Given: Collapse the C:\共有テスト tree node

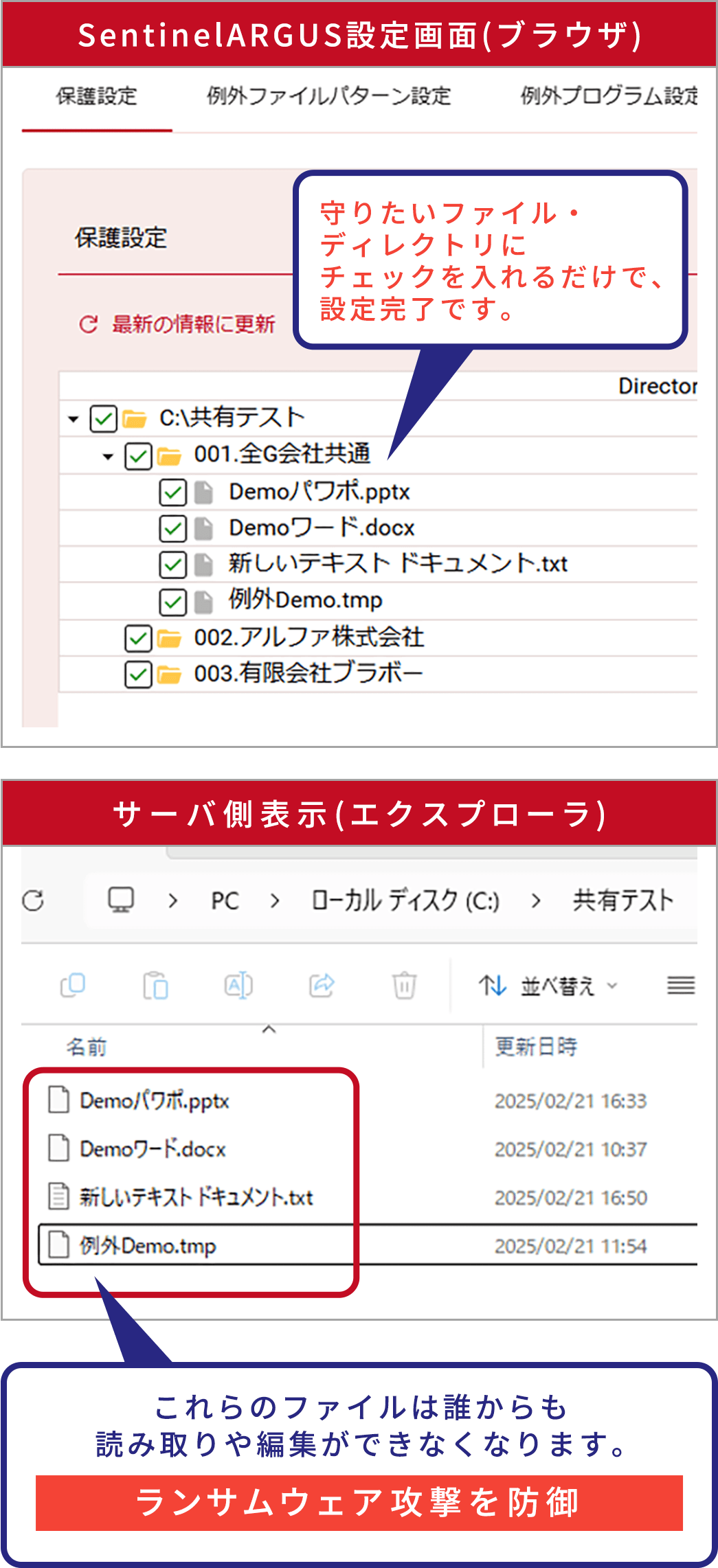Looking at the screenshot, I should tap(74, 419).
